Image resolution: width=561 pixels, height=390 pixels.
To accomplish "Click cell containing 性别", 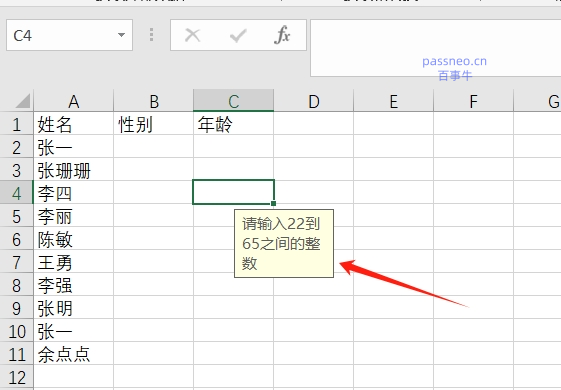I will pos(153,124).
